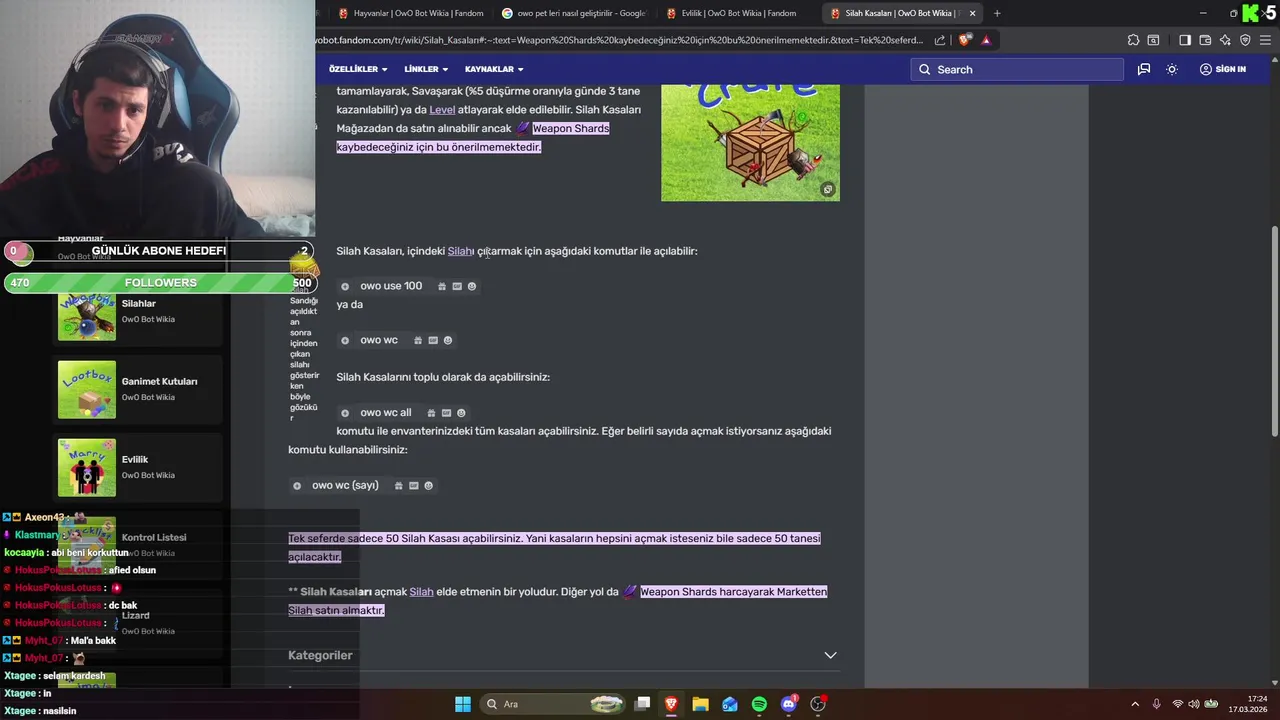Expand the KAYNAKLAR dropdown menu
Viewport: 1280px width, 720px height.
(x=494, y=69)
